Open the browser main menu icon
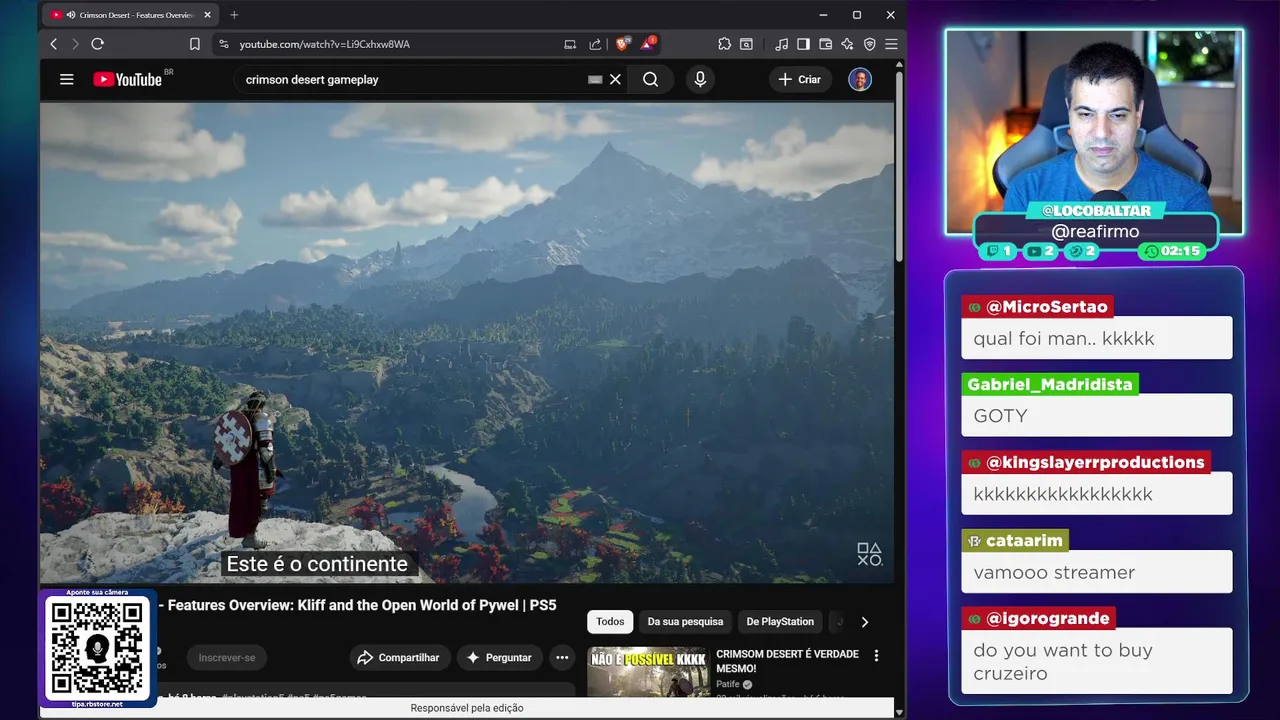The width and height of the screenshot is (1280, 720). [x=891, y=44]
